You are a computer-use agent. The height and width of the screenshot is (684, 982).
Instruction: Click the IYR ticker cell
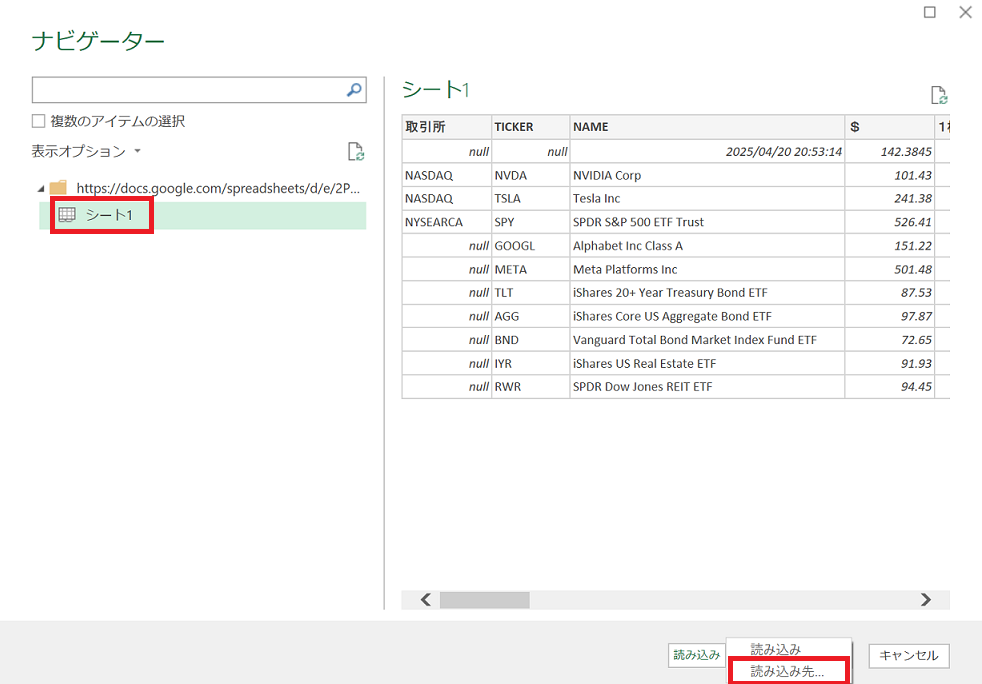pos(530,363)
